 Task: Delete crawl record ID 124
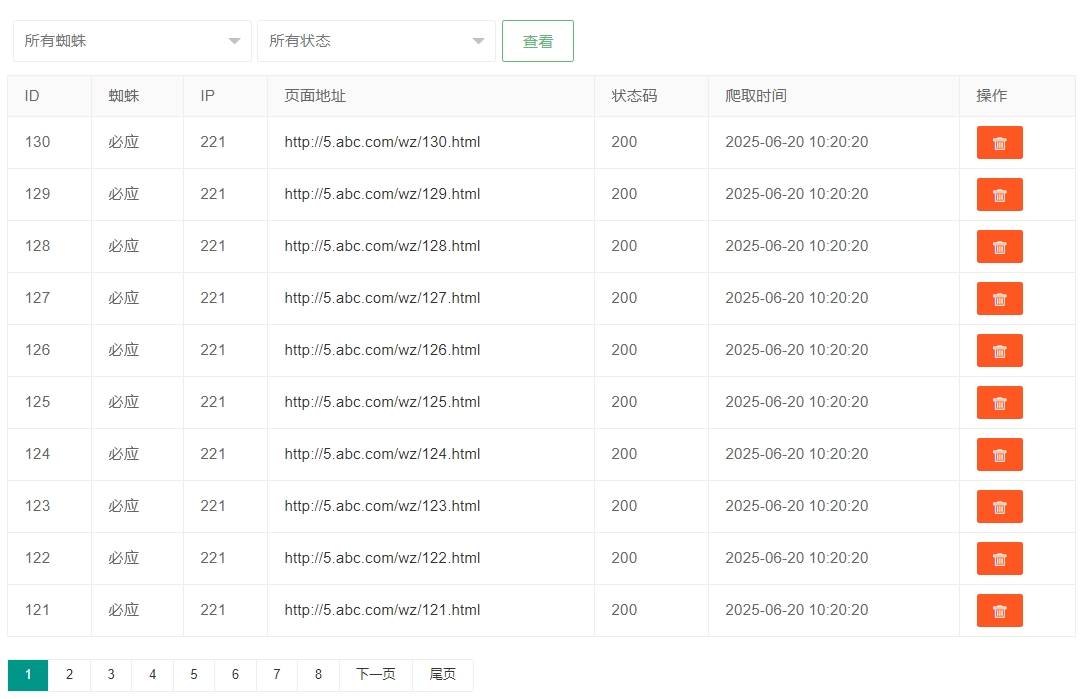point(999,455)
